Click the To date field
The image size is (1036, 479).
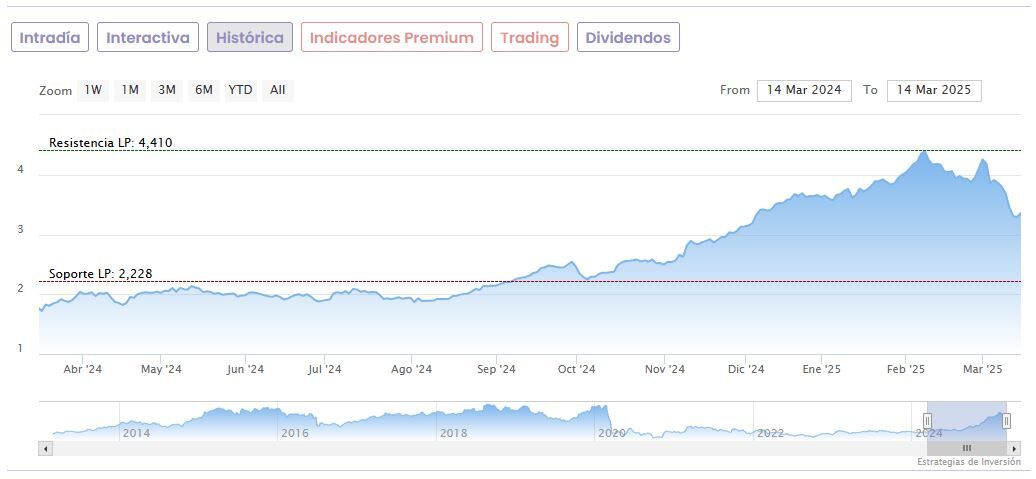click(x=934, y=90)
